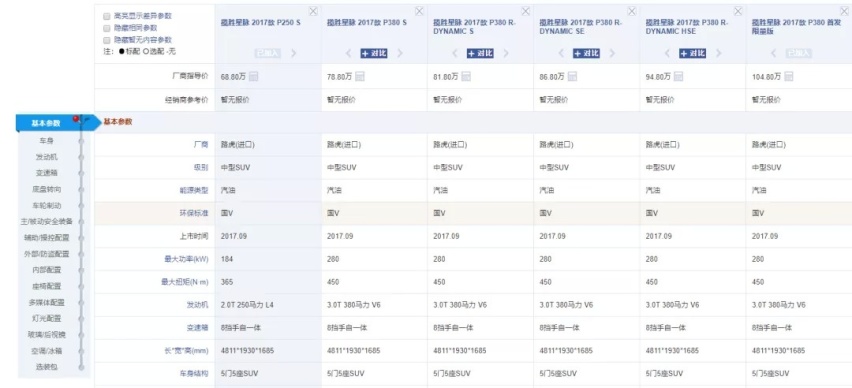Move P380 R-DYNAMIC SE column left
The width and height of the screenshot is (852, 388).
[x=562, y=53]
